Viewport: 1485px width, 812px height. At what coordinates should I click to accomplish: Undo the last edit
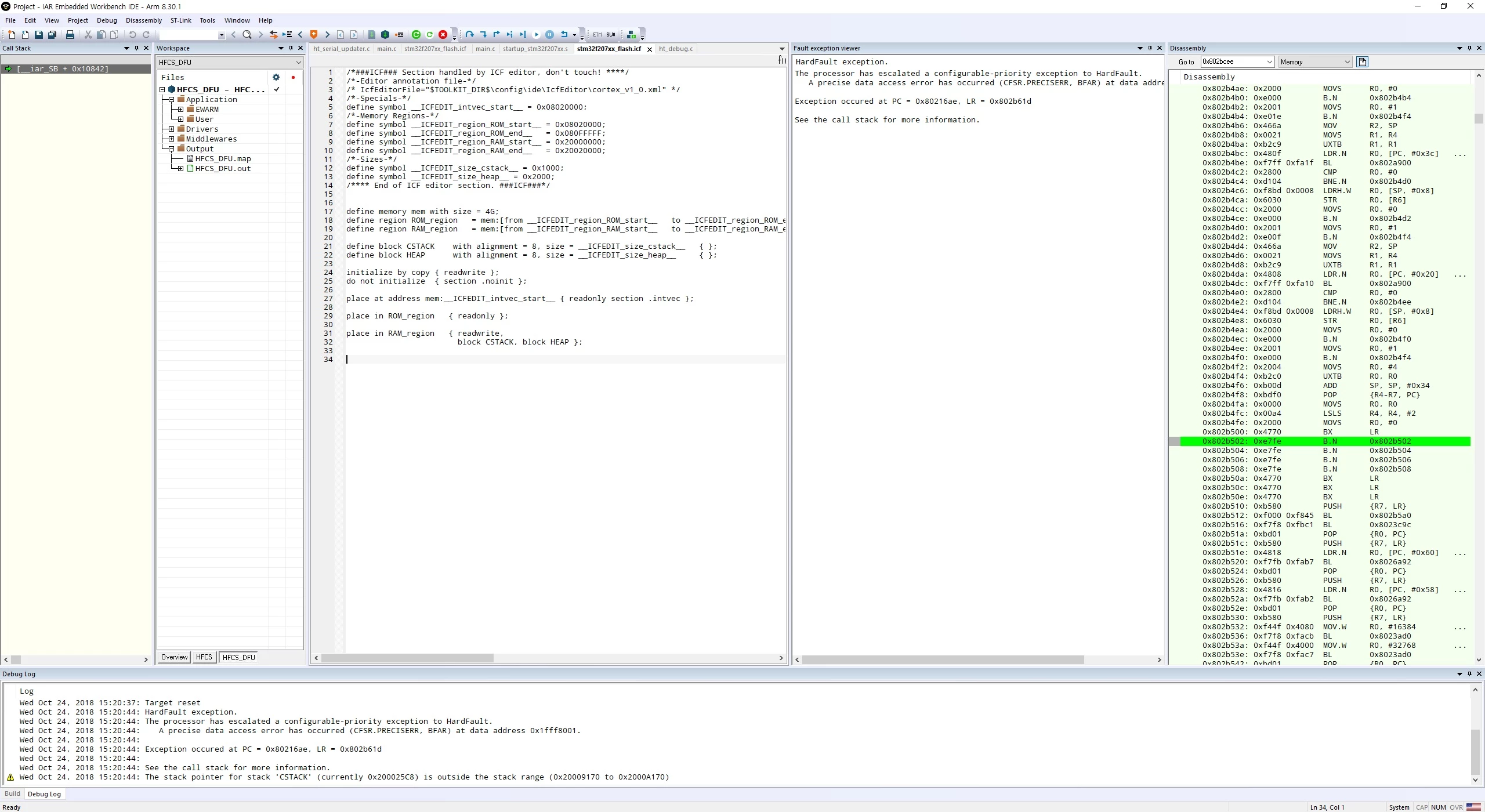132,35
